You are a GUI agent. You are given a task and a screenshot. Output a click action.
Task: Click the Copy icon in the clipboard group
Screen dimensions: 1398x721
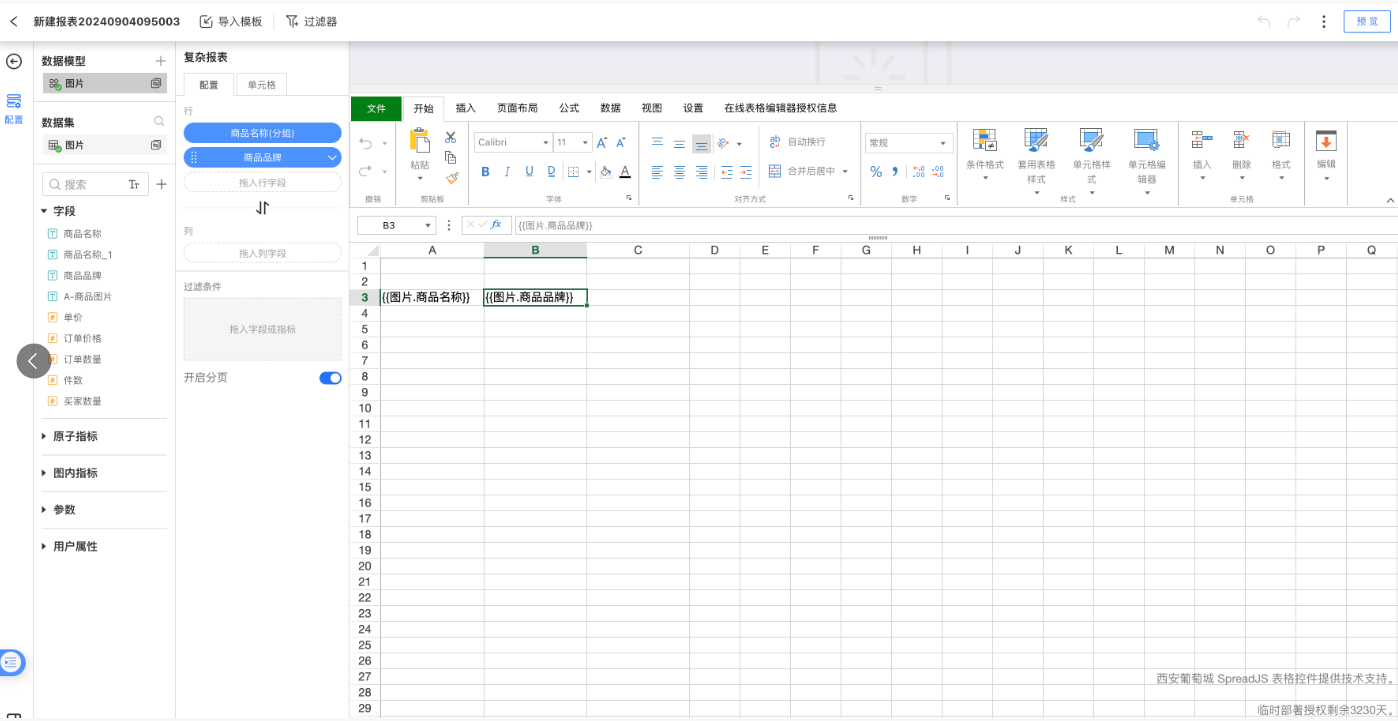(x=450, y=158)
